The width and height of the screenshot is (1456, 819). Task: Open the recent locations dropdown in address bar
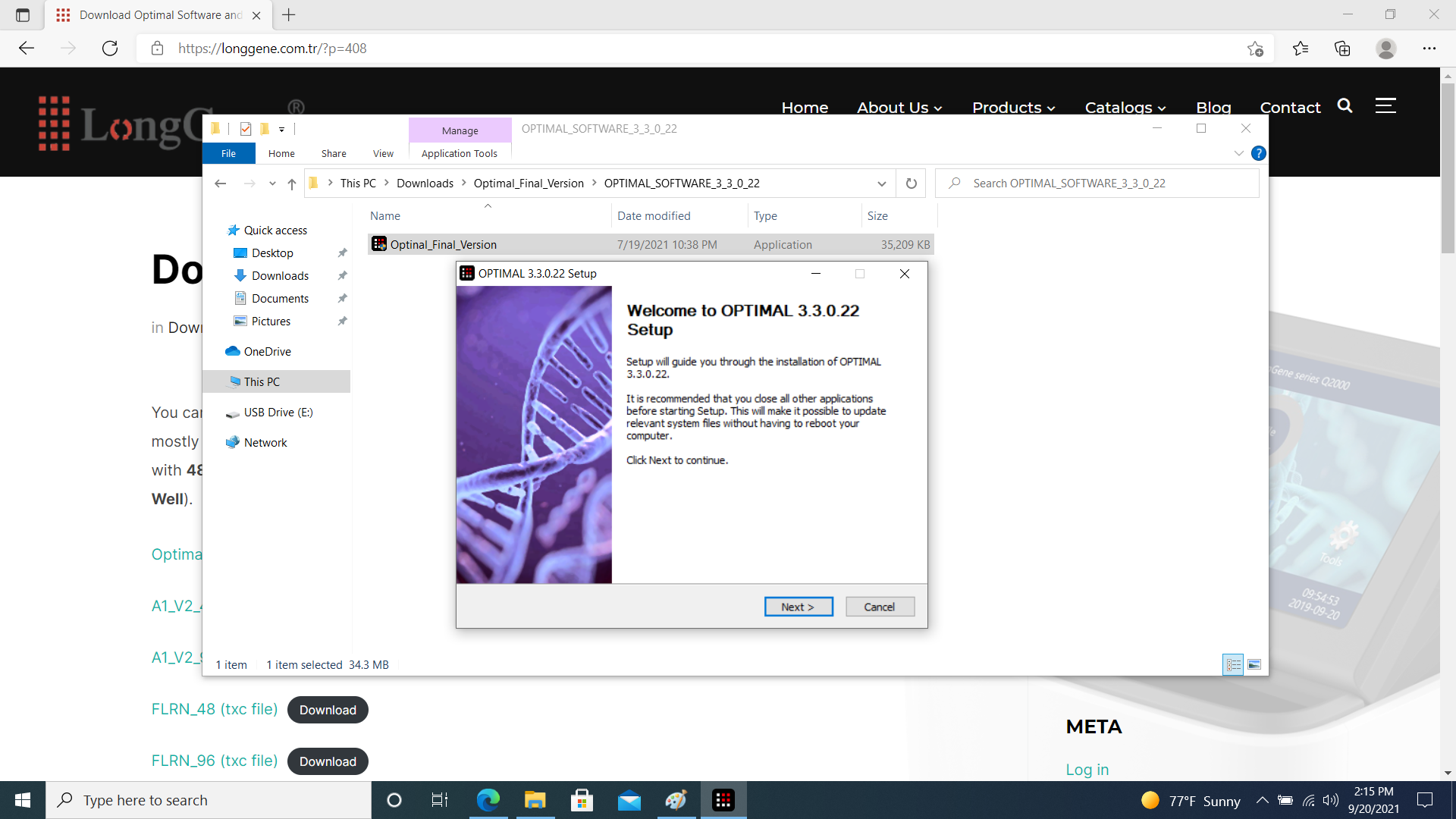pos(882,183)
